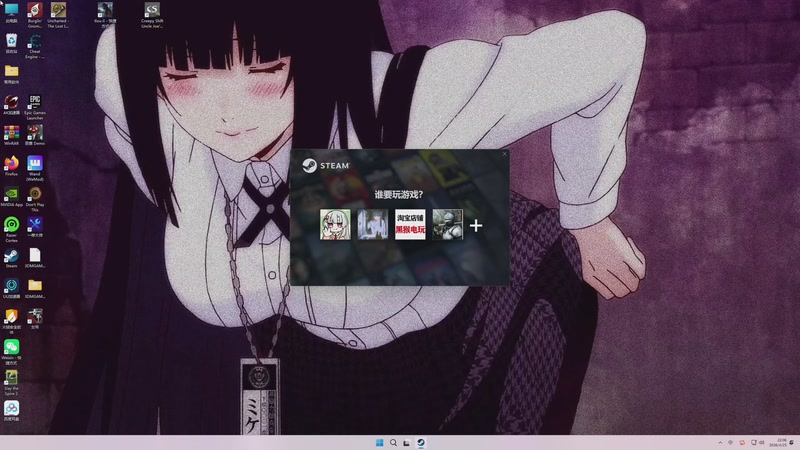
Task: Open the yellow folder below Recycle Bin
Action: click(x=11, y=74)
